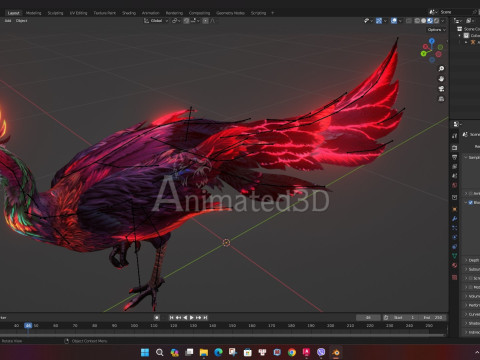This screenshot has width=480, height=360.
Task: Open the overlays options dropdown arrow
Action: click(400, 21)
